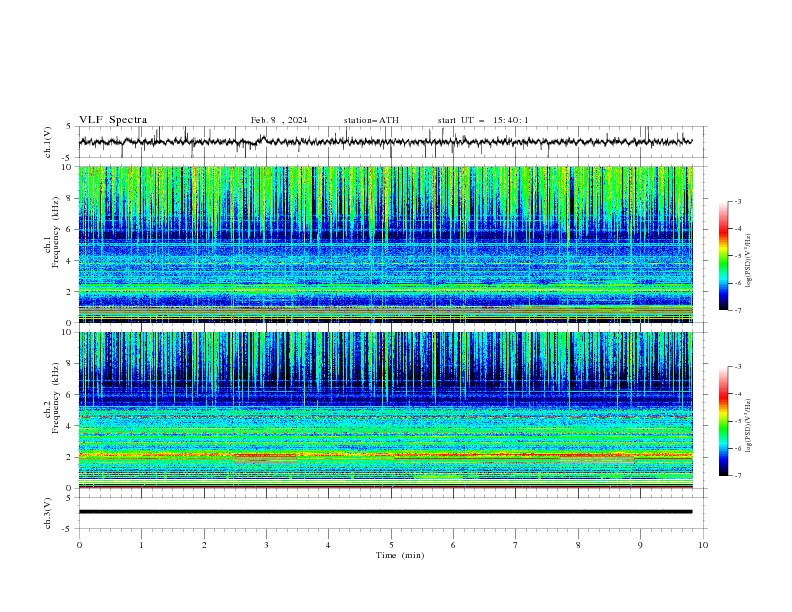The height and width of the screenshot is (612, 792).
Task: Click the "8" minute tick label on the time axis
Action: (578, 545)
